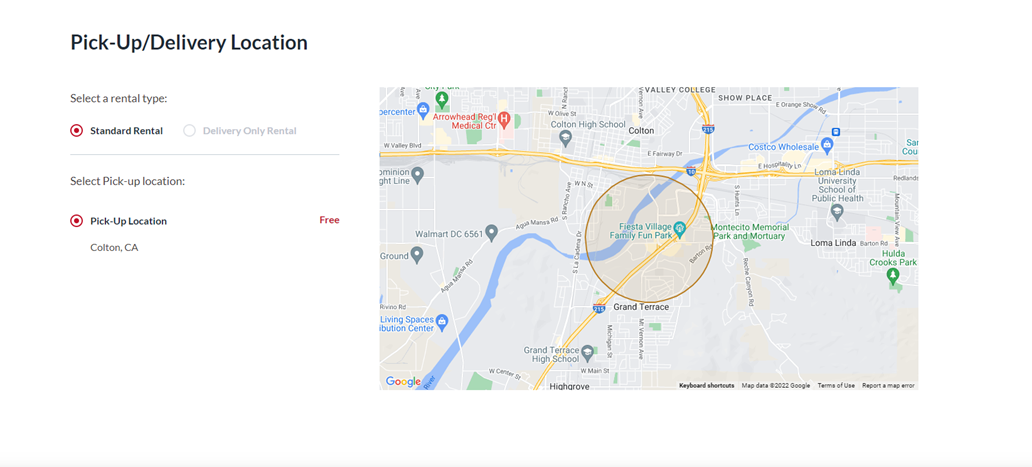Choose the Delivery Only Rental option
This screenshot has height=467, width=1032.
[189, 131]
